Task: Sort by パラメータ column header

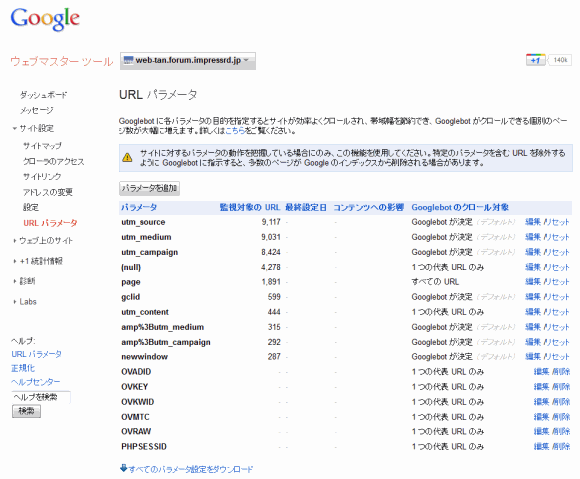Action: [139, 208]
